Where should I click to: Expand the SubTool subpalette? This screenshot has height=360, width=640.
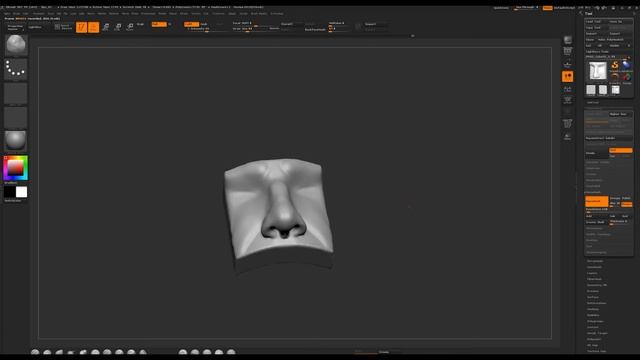coord(593,102)
